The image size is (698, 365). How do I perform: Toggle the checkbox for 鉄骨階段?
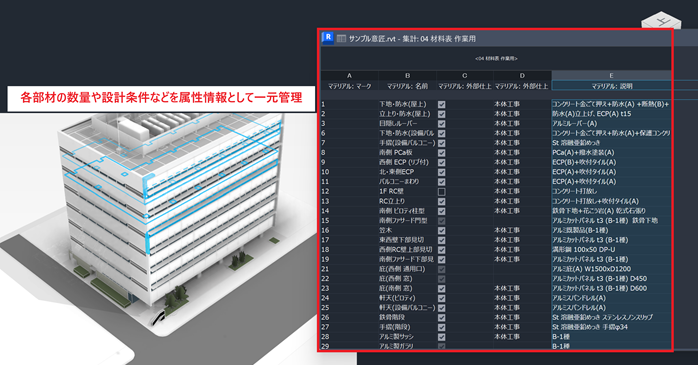[x=441, y=318]
